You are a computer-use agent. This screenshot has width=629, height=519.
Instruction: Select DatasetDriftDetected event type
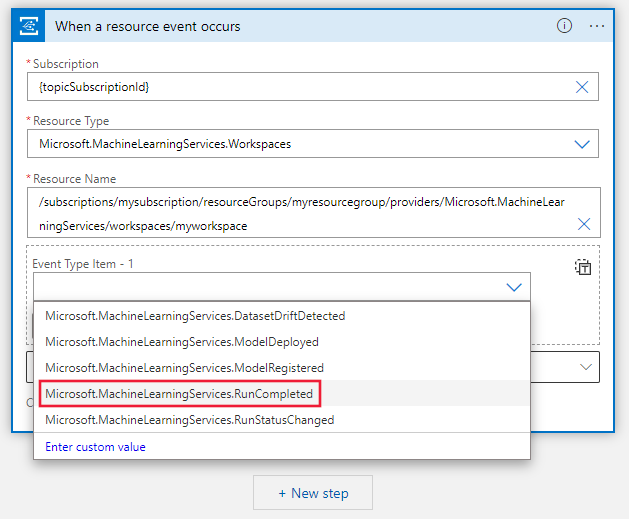coord(195,316)
